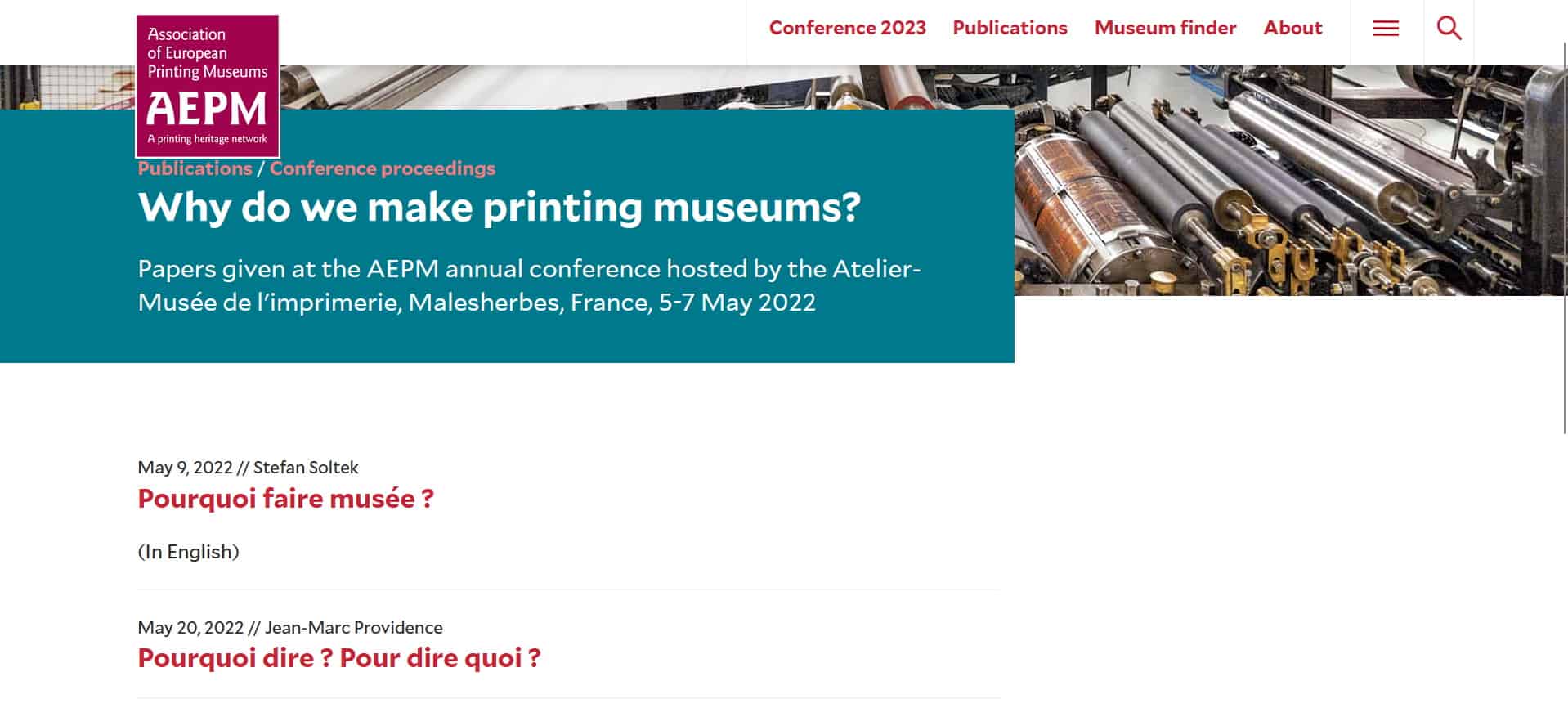Click the page vertical scrollbar
The image size is (1568, 726).
(1564, 237)
